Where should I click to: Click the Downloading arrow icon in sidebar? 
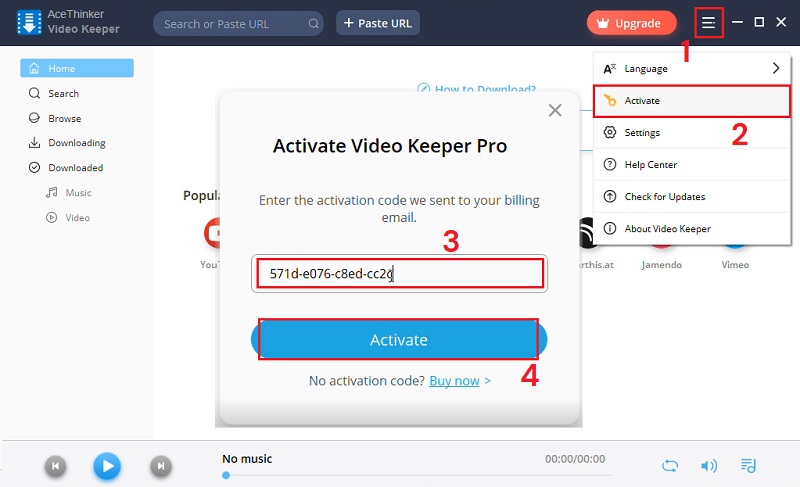34,143
